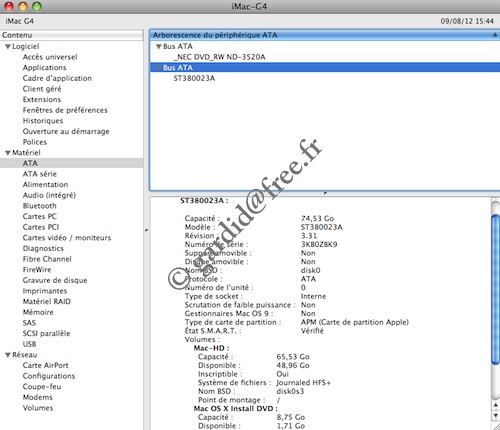Click serial number value 3KB0Z8K9
500x430 pixels.
click(319, 245)
